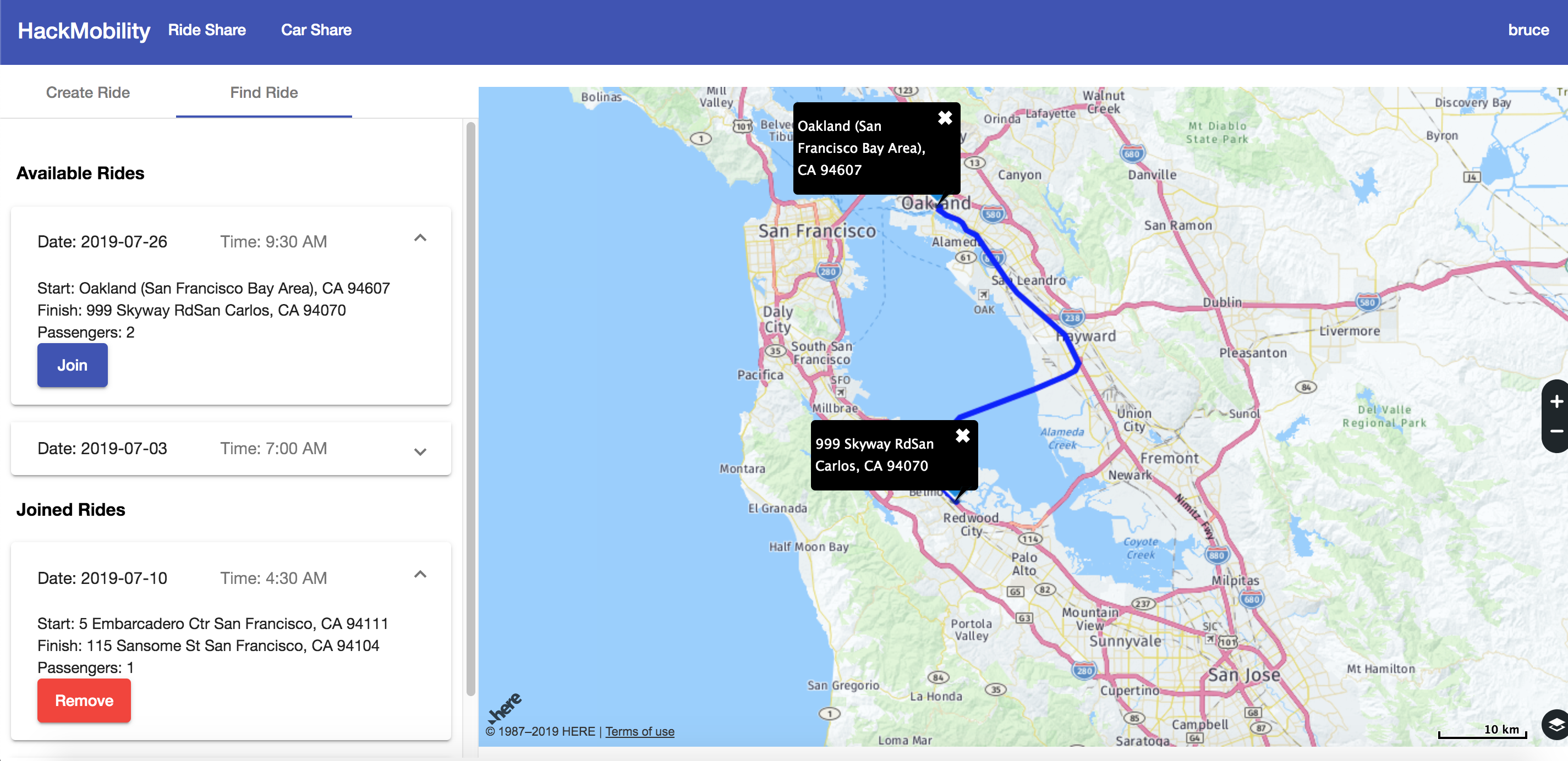Viewport: 1568px width, 761px height.
Task: Click the SFO airport marker on map
Action: coord(840,393)
